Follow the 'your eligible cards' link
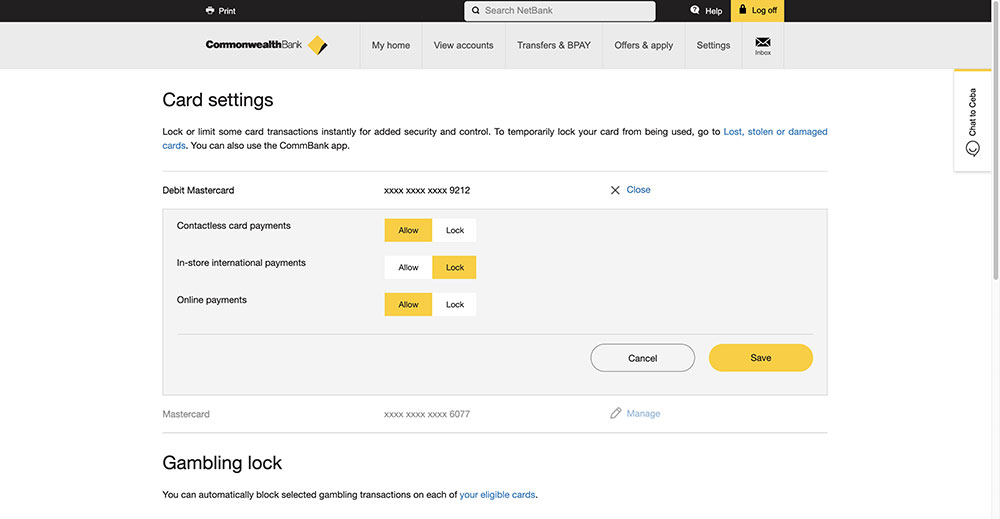 pyautogui.click(x=497, y=495)
